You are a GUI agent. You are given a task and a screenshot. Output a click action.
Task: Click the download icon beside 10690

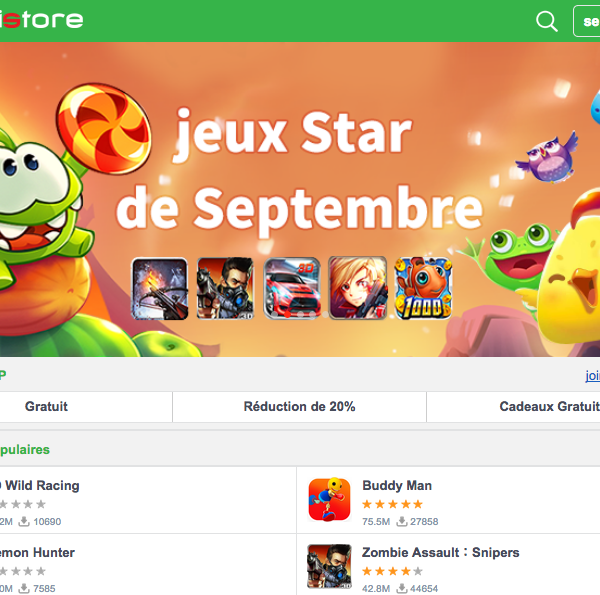(24, 521)
